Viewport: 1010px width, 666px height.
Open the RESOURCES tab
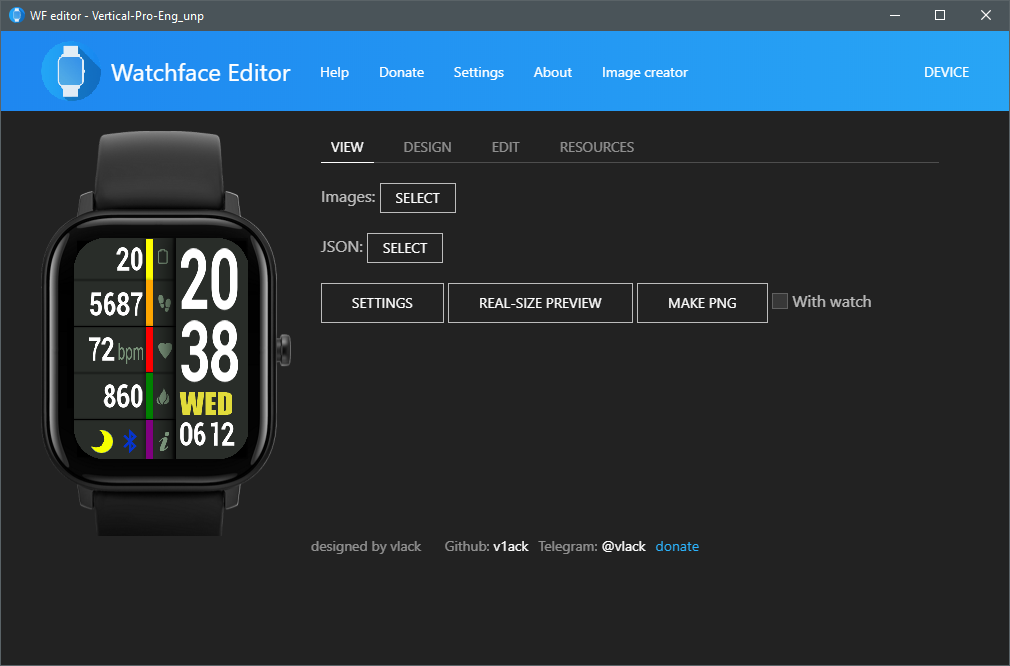coord(596,147)
